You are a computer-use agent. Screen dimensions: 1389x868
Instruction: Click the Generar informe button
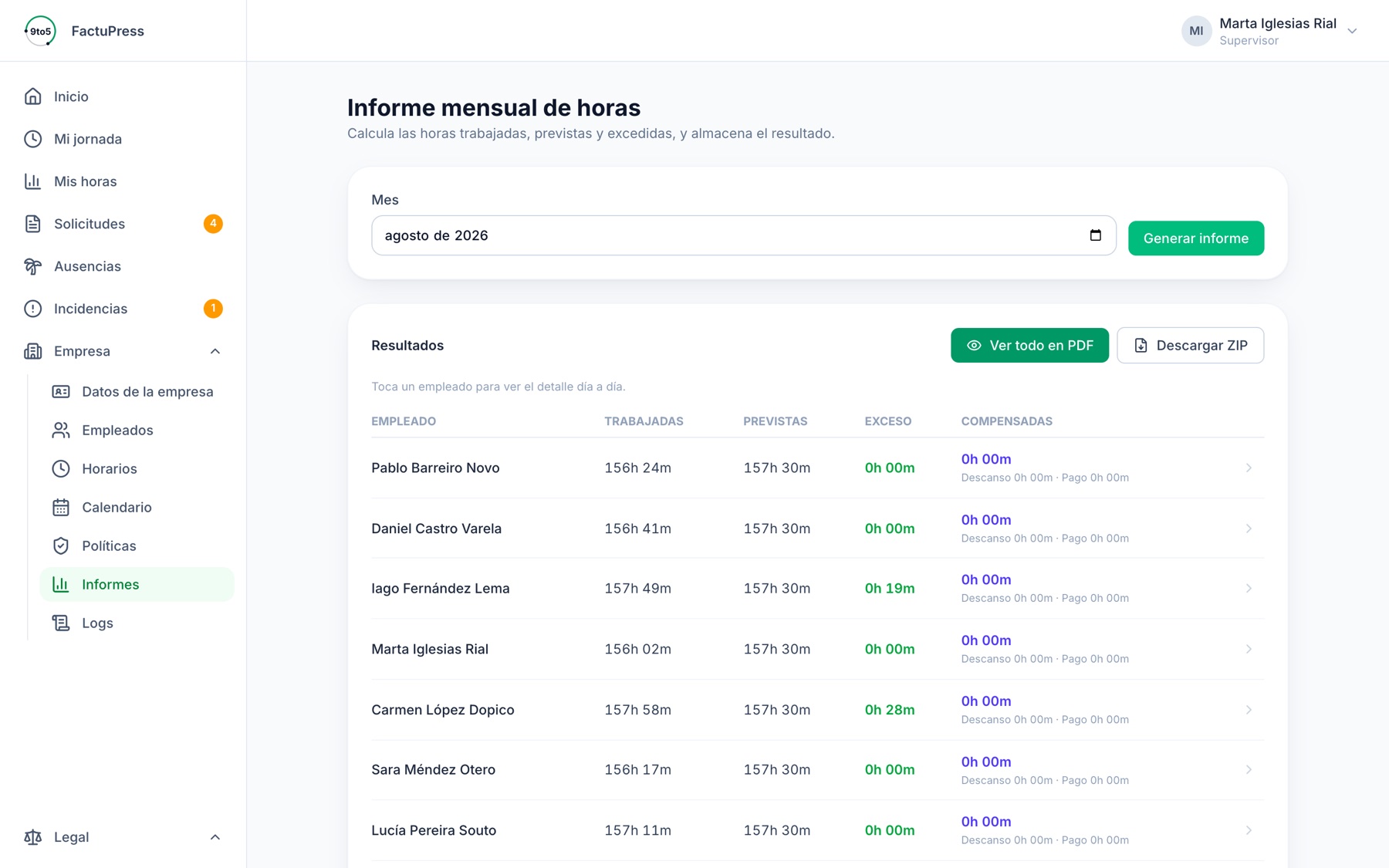1196,238
